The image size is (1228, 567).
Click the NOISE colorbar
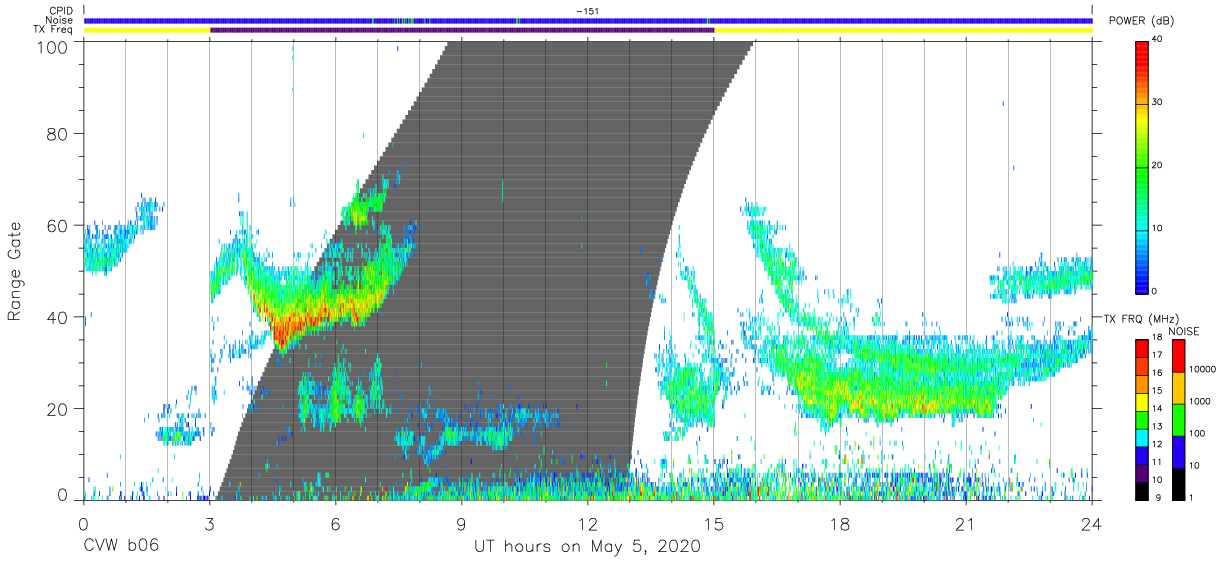click(1178, 420)
